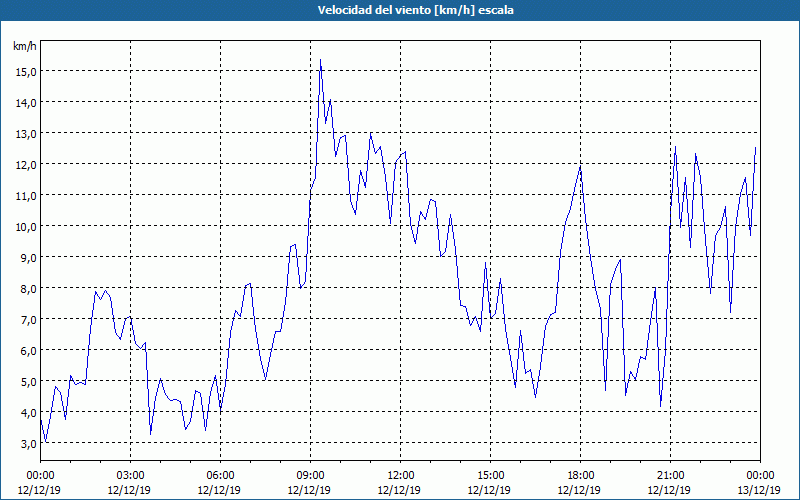The height and width of the screenshot is (500, 800).
Task: Click the 13,0 y-axis value
Action: click(x=26, y=134)
